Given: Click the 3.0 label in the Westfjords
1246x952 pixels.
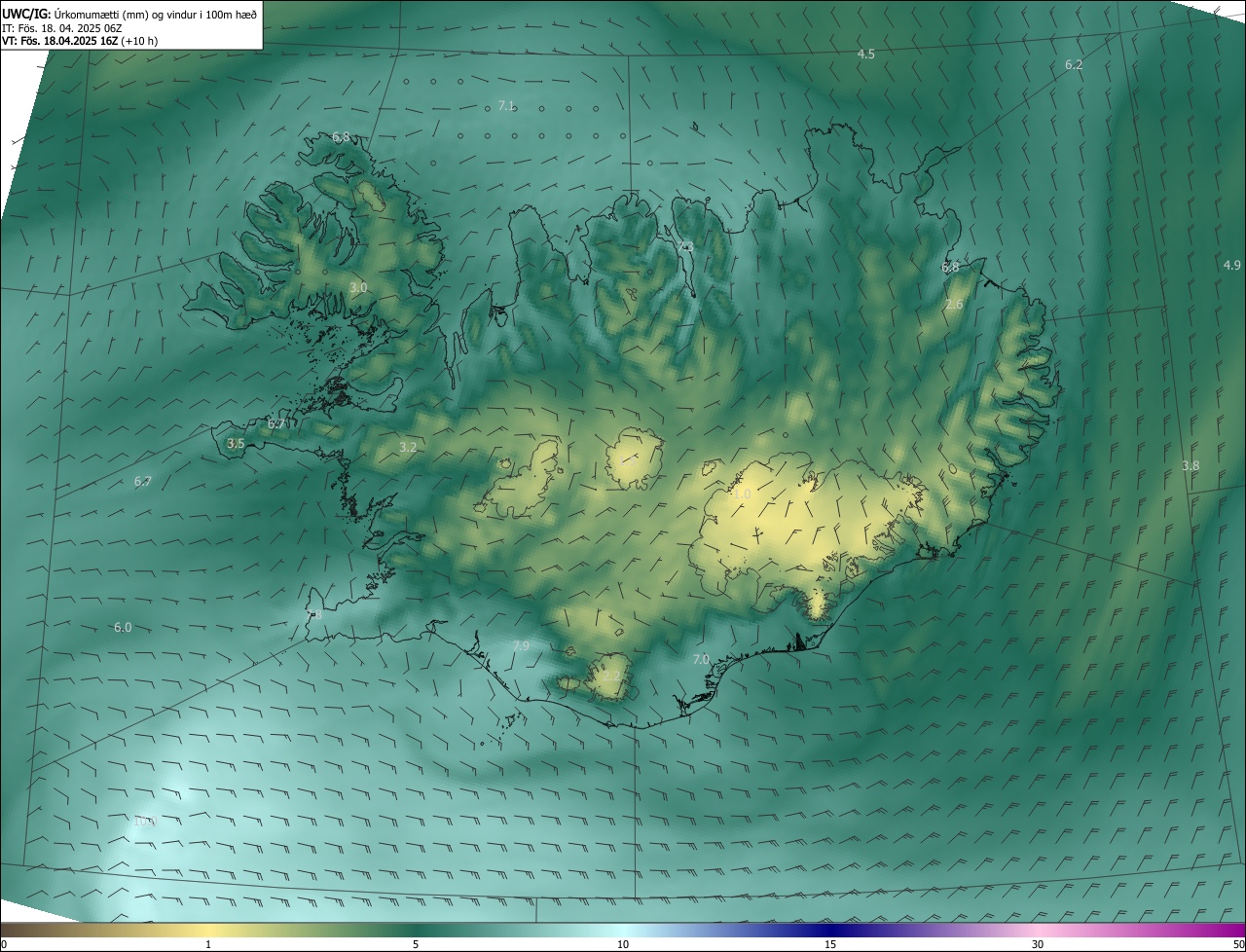Looking at the screenshot, I should coord(358,288).
